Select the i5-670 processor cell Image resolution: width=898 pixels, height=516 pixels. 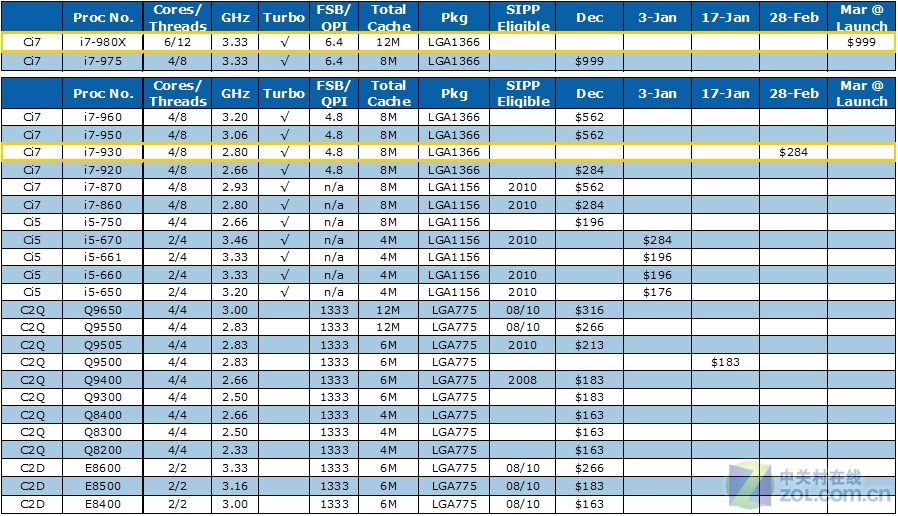coord(103,240)
